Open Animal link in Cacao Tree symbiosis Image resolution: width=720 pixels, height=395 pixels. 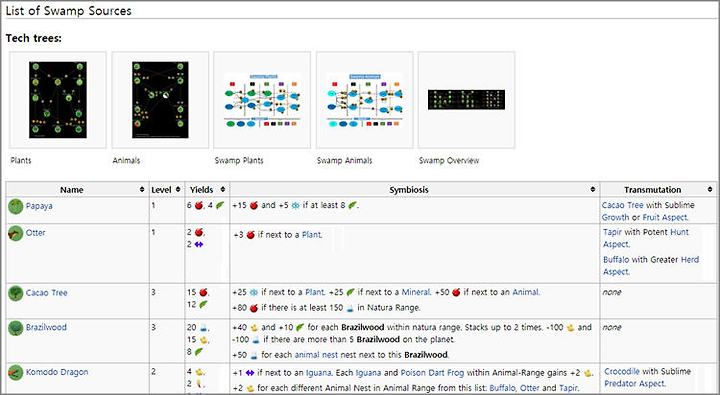click(x=525, y=292)
